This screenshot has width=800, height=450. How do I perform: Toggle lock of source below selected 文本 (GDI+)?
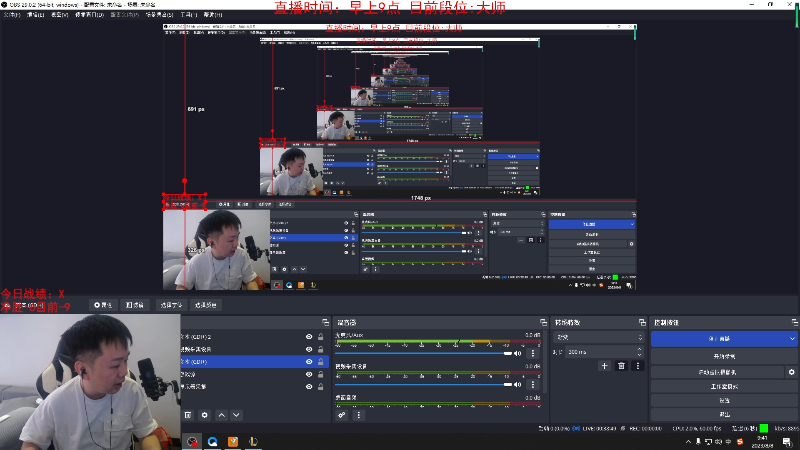[x=320, y=374]
